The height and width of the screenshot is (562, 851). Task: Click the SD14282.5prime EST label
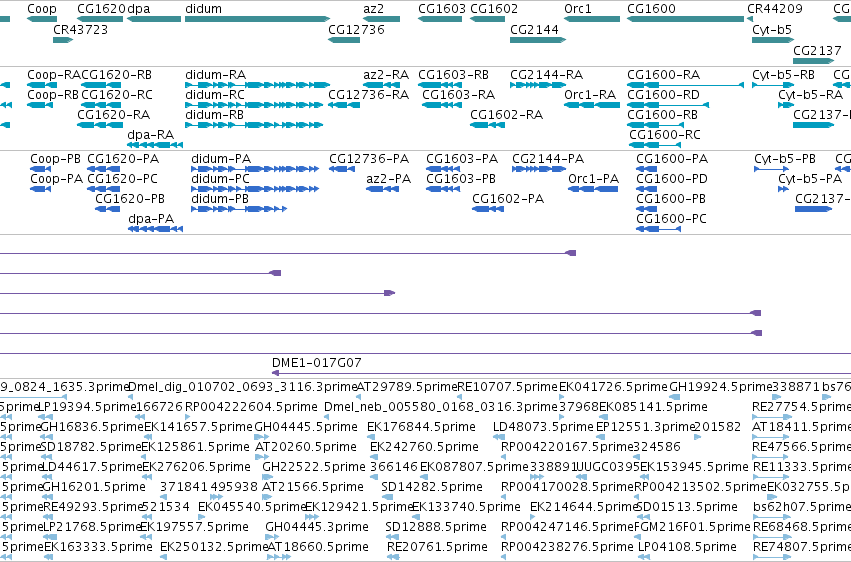pyautogui.click(x=430, y=487)
